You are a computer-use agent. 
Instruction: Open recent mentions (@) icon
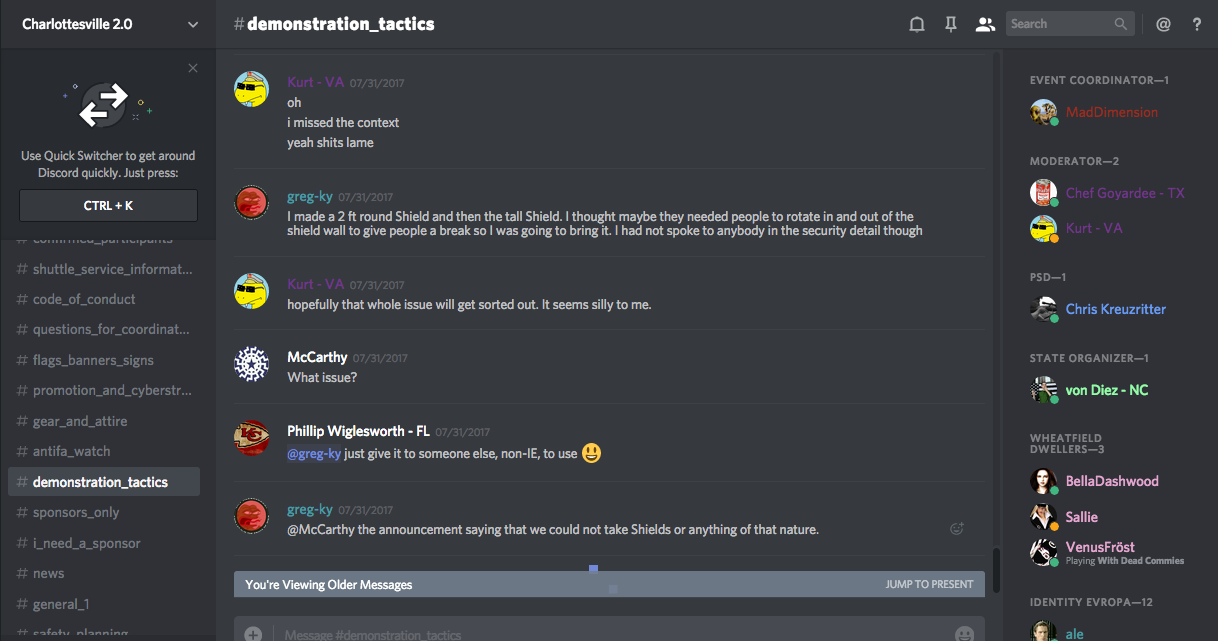(x=1163, y=24)
